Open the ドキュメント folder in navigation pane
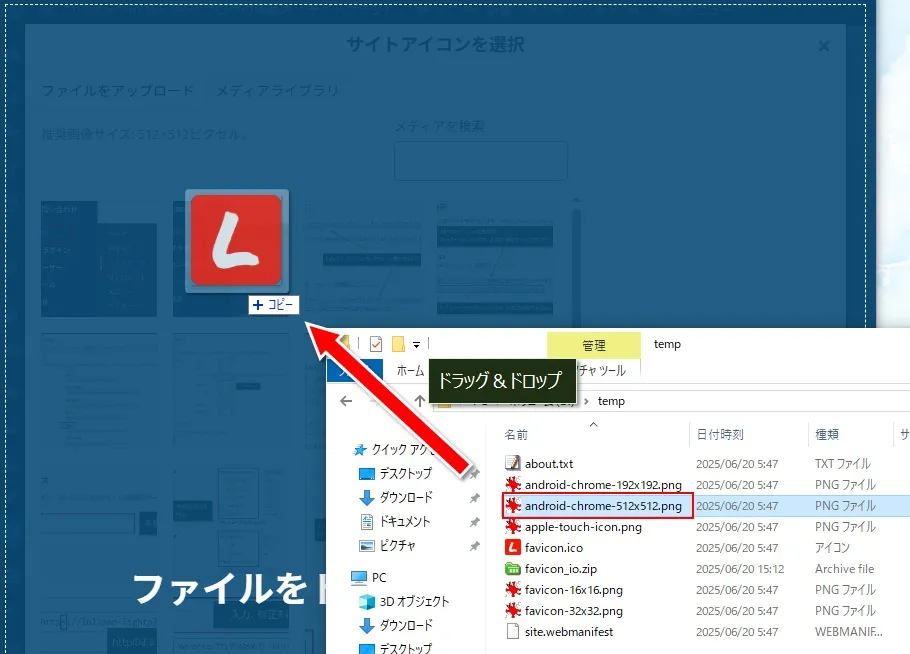Viewport: 910px width, 654px height. 404,521
